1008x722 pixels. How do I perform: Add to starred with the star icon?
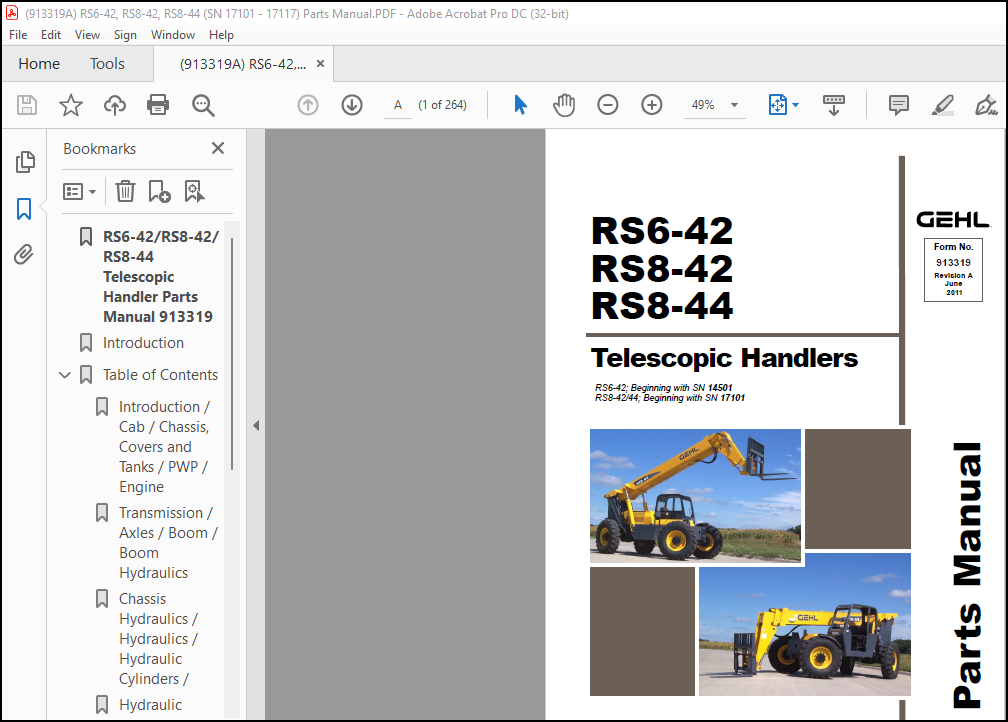click(x=71, y=105)
